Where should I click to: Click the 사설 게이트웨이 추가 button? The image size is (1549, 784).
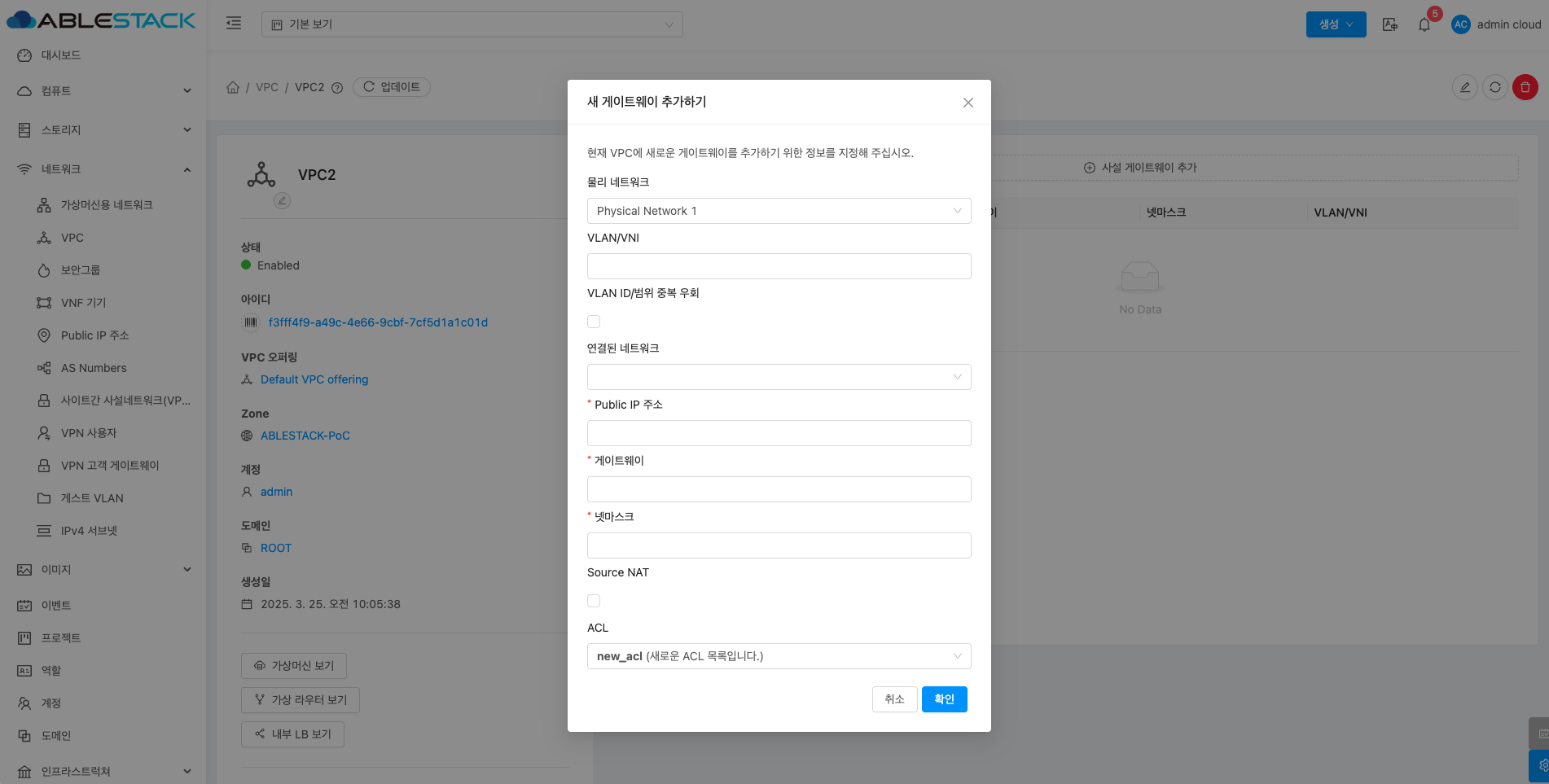(x=1140, y=168)
